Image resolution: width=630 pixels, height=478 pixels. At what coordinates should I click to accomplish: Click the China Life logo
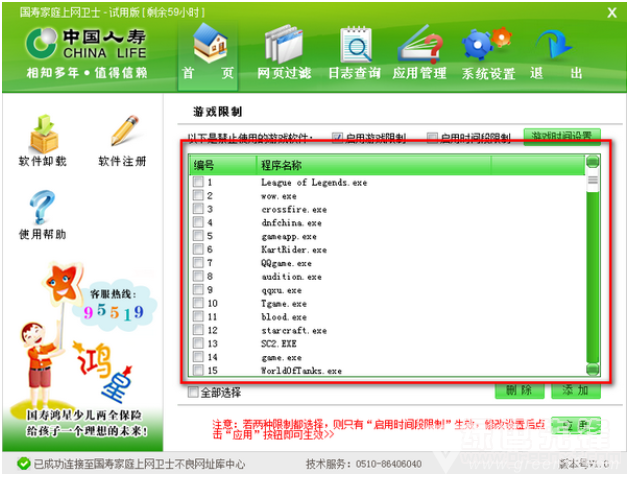tap(86, 43)
